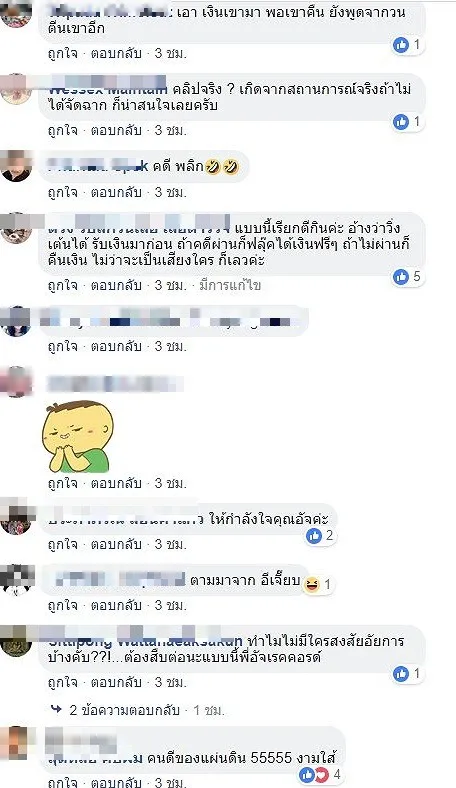The height and width of the screenshot is (788, 456).
Task: Expand the 2 ข้อความตอบกลับ replies
Action: (x=124, y=710)
